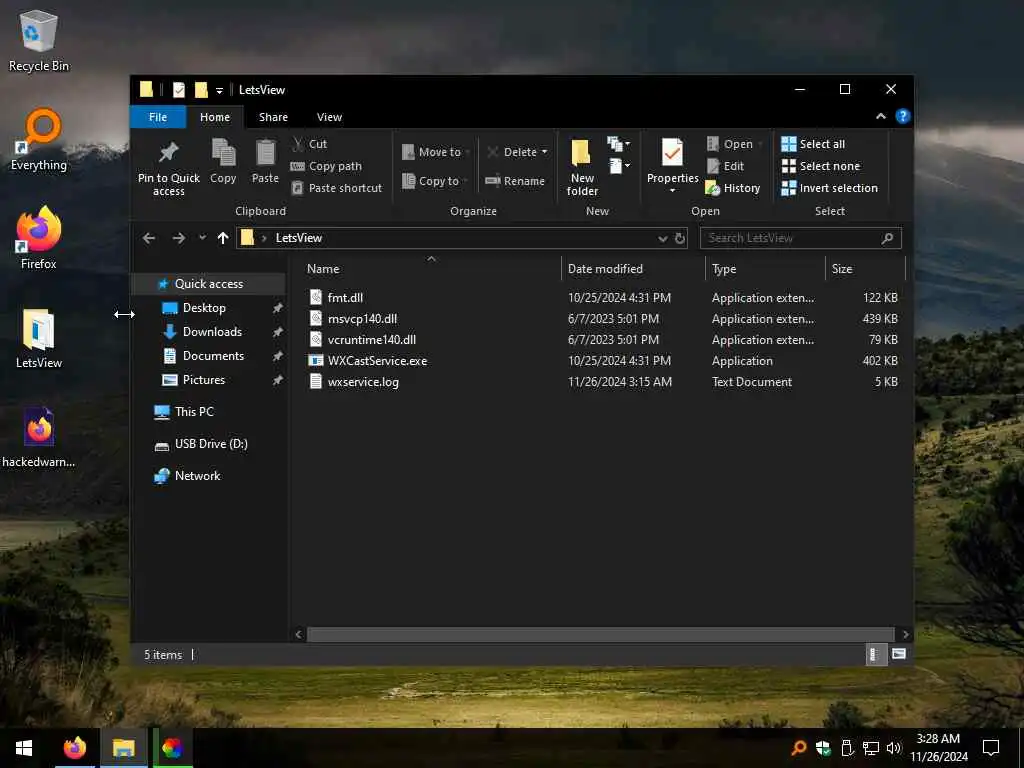Pin current folder to Quick access
1024x768 pixels.
pos(168,168)
